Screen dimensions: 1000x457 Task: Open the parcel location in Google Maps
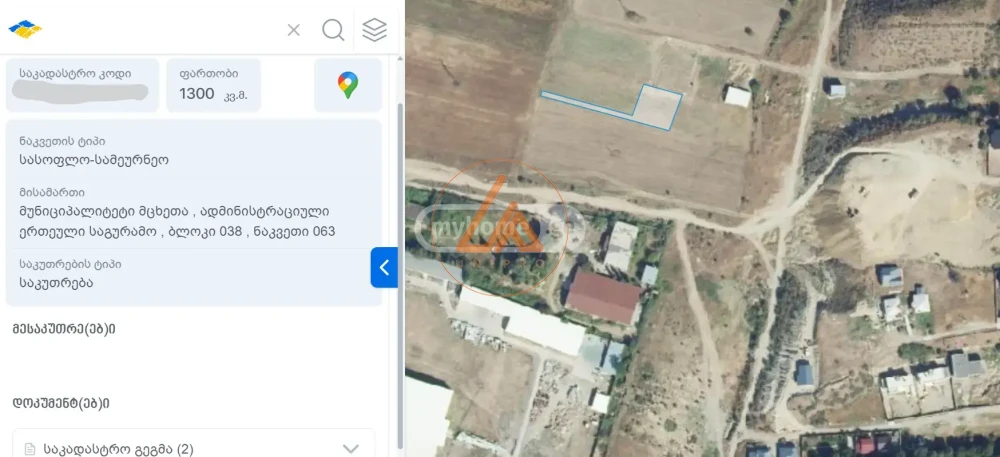(x=348, y=85)
